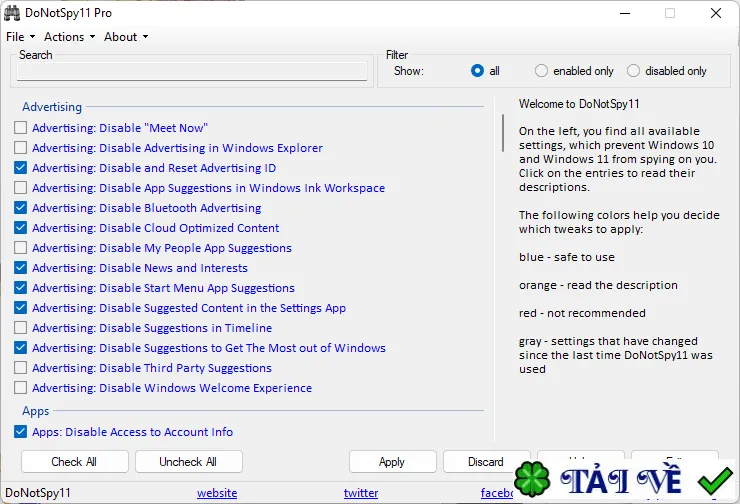Check Disable My People App Suggestions

tap(20, 248)
